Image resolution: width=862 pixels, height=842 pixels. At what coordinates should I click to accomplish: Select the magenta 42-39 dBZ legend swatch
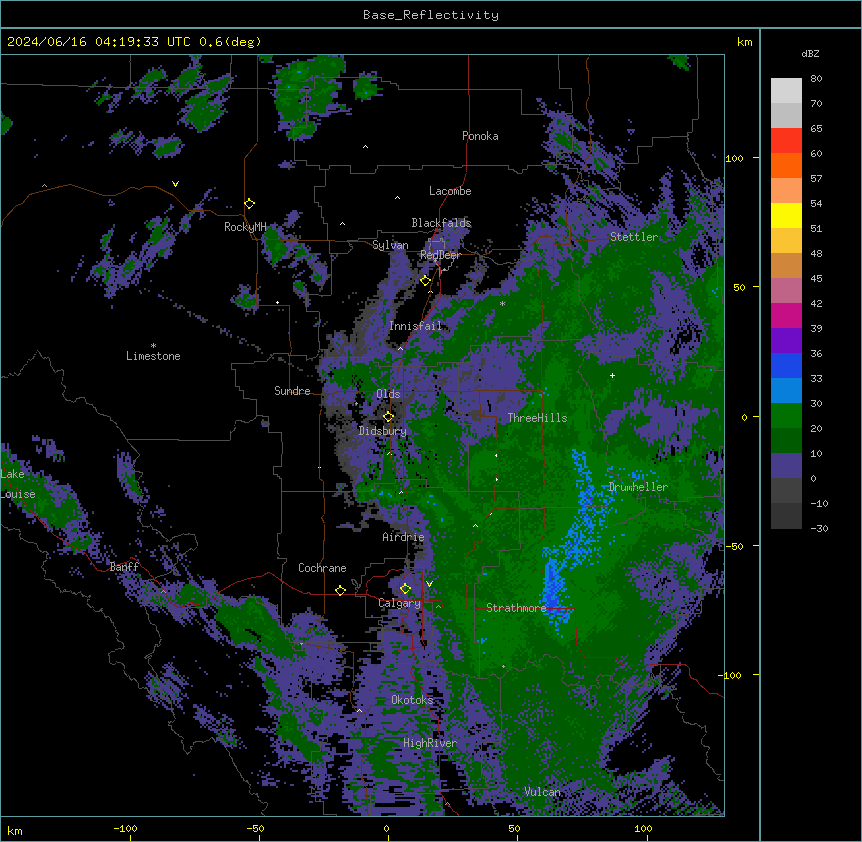(x=786, y=315)
